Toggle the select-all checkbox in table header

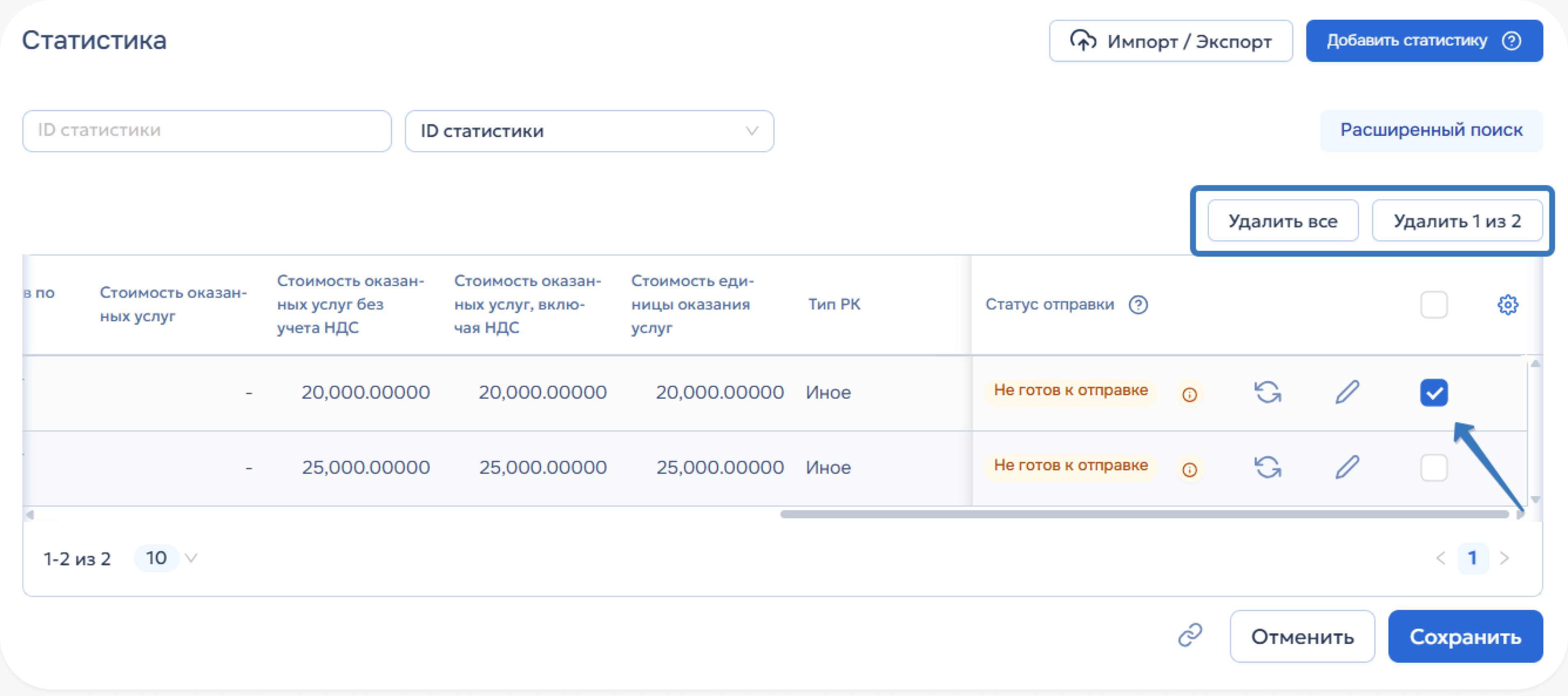coord(1433,304)
